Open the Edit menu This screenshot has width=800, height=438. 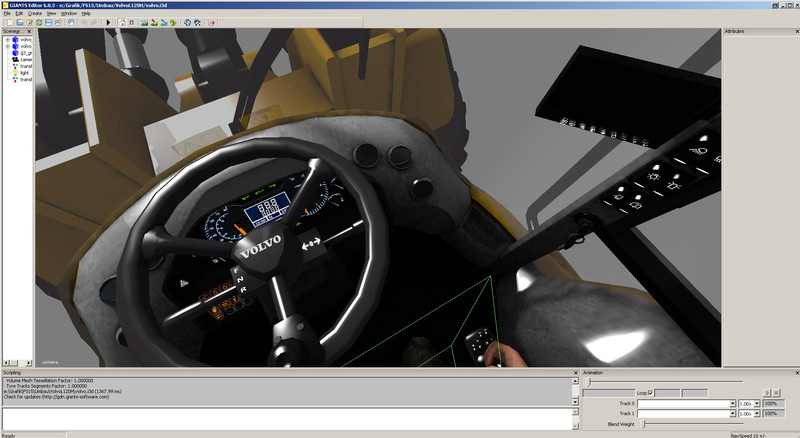[19, 13]
